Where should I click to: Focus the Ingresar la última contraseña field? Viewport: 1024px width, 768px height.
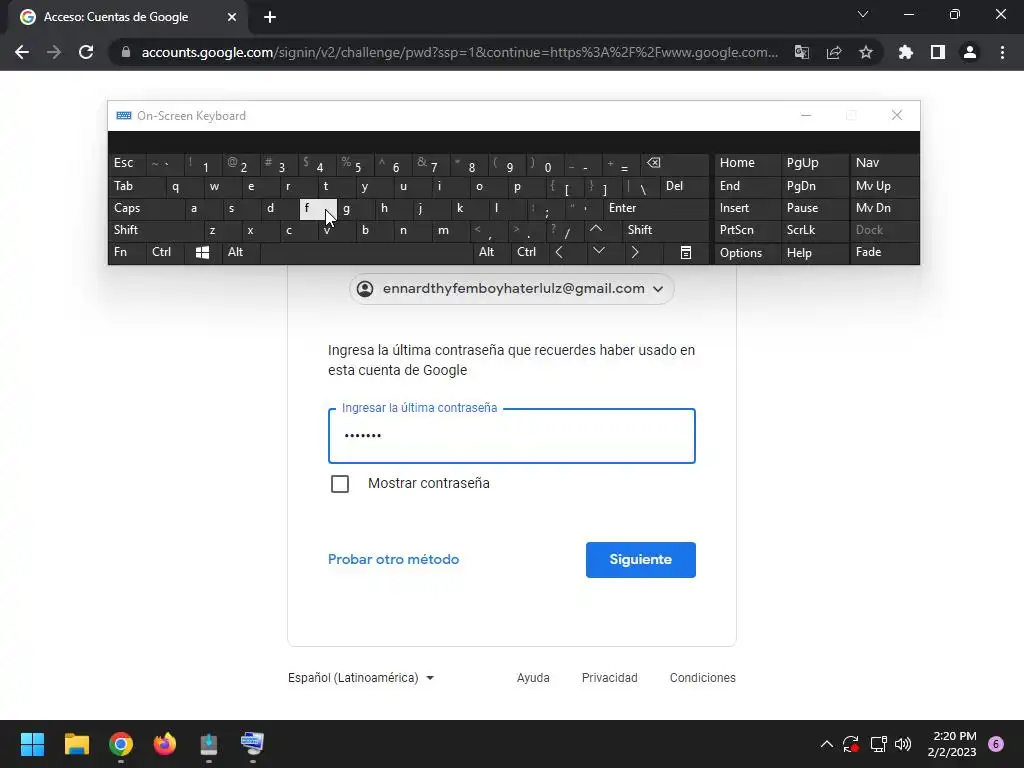point(511,436)
